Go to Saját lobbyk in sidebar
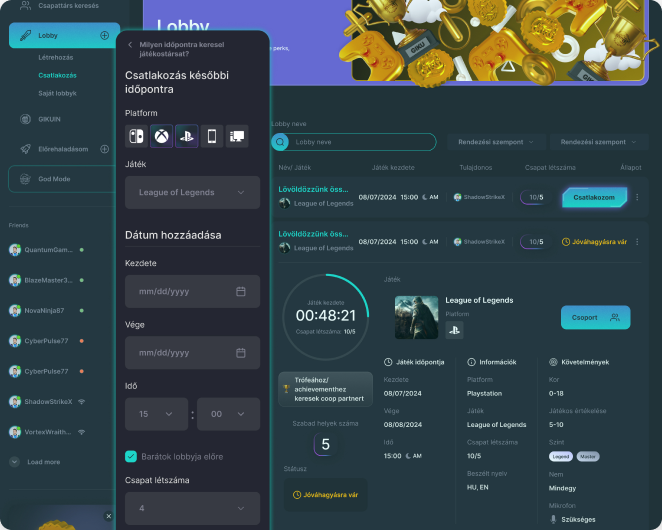The height and width of the screenshot is (530, 662). (58, 93)
